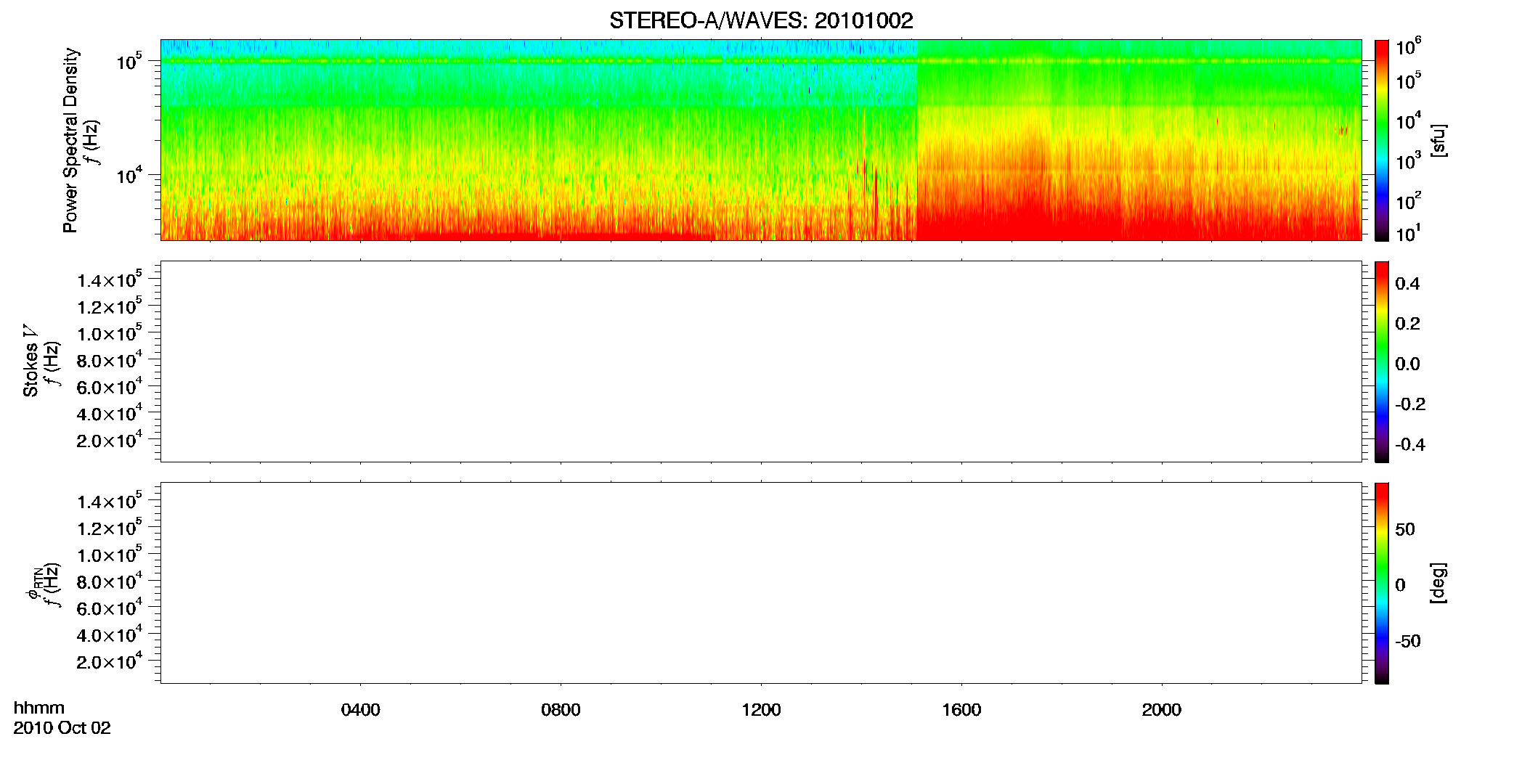
Task: Click the [sfu] unit label
Action: (1438, 140)
